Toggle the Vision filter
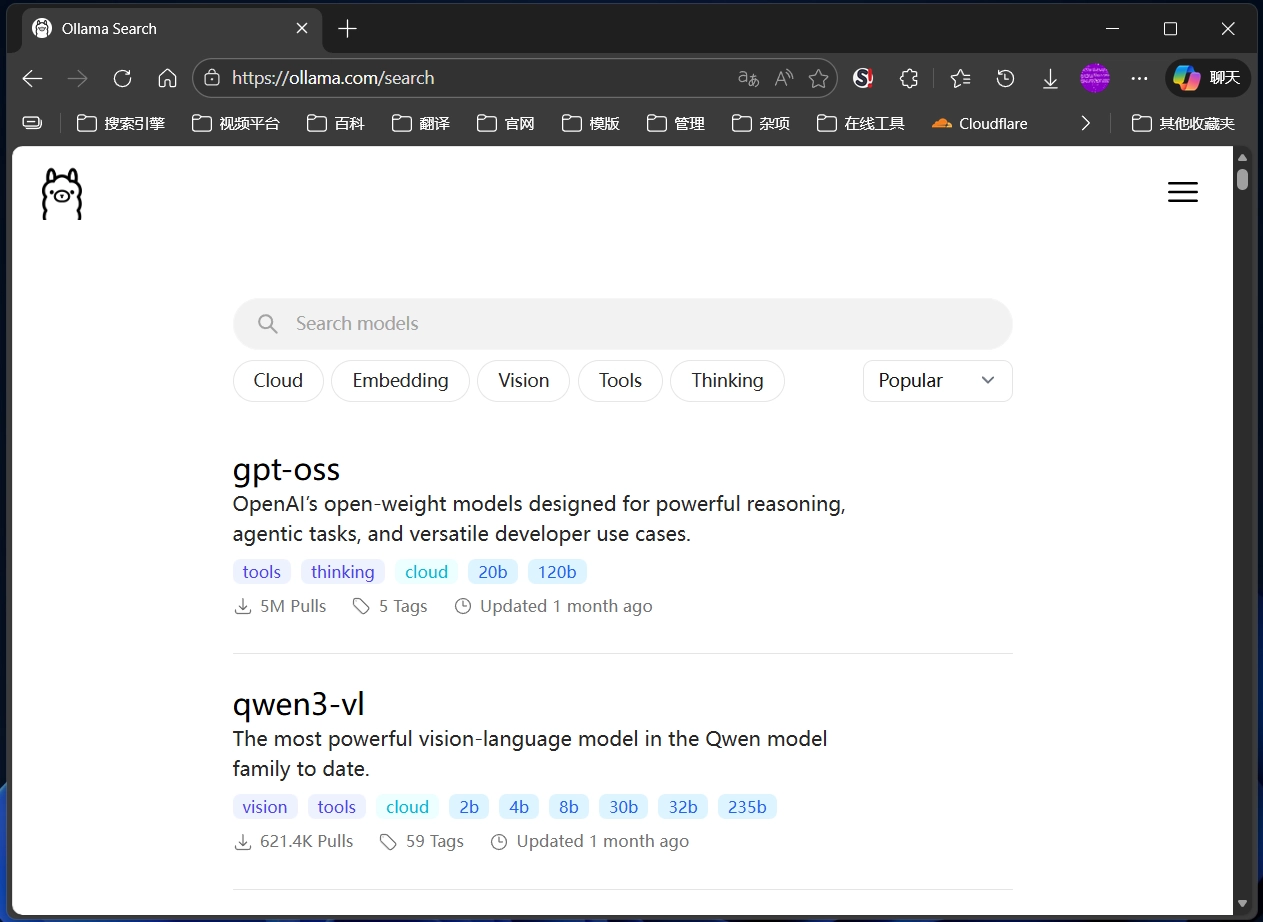The height and width of the screenshot is (922, 1263). tap(524, 381)
